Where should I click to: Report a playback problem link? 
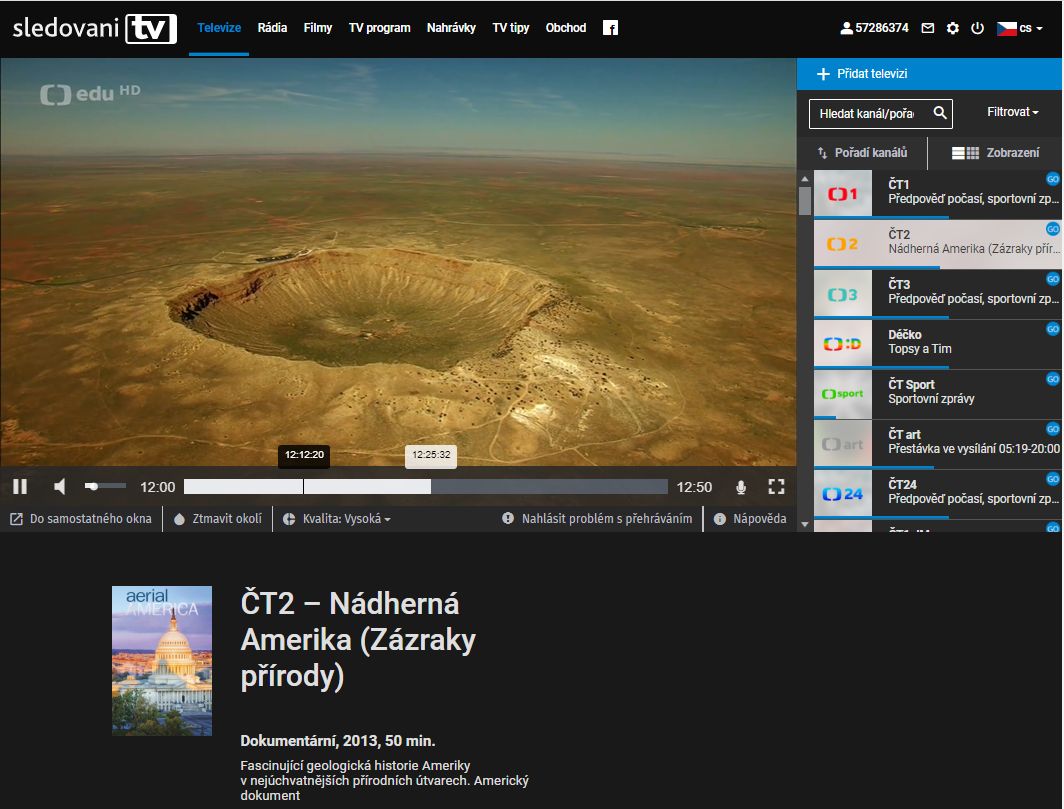pos(598,519)
